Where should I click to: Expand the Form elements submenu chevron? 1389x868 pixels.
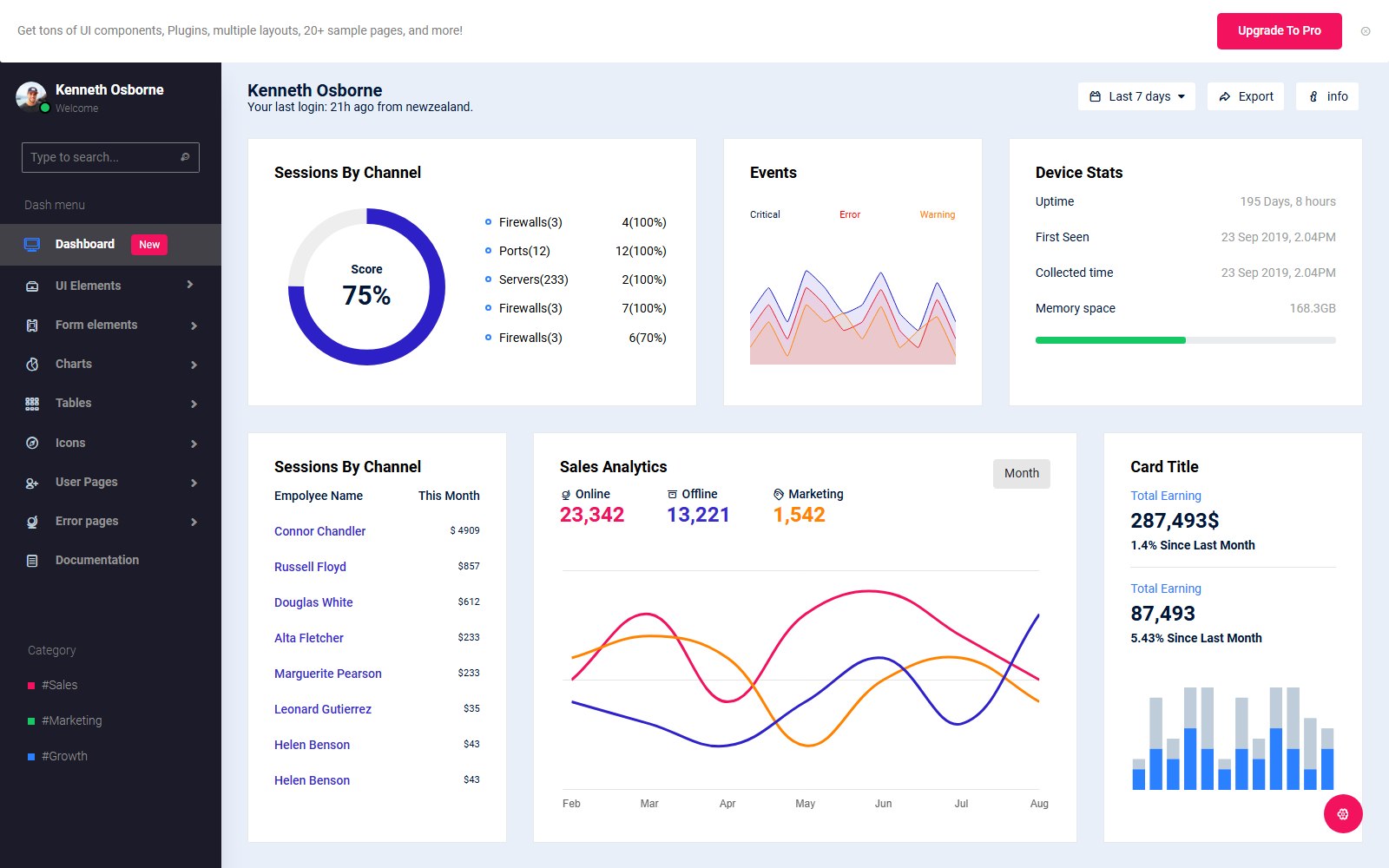click(194, 325)
